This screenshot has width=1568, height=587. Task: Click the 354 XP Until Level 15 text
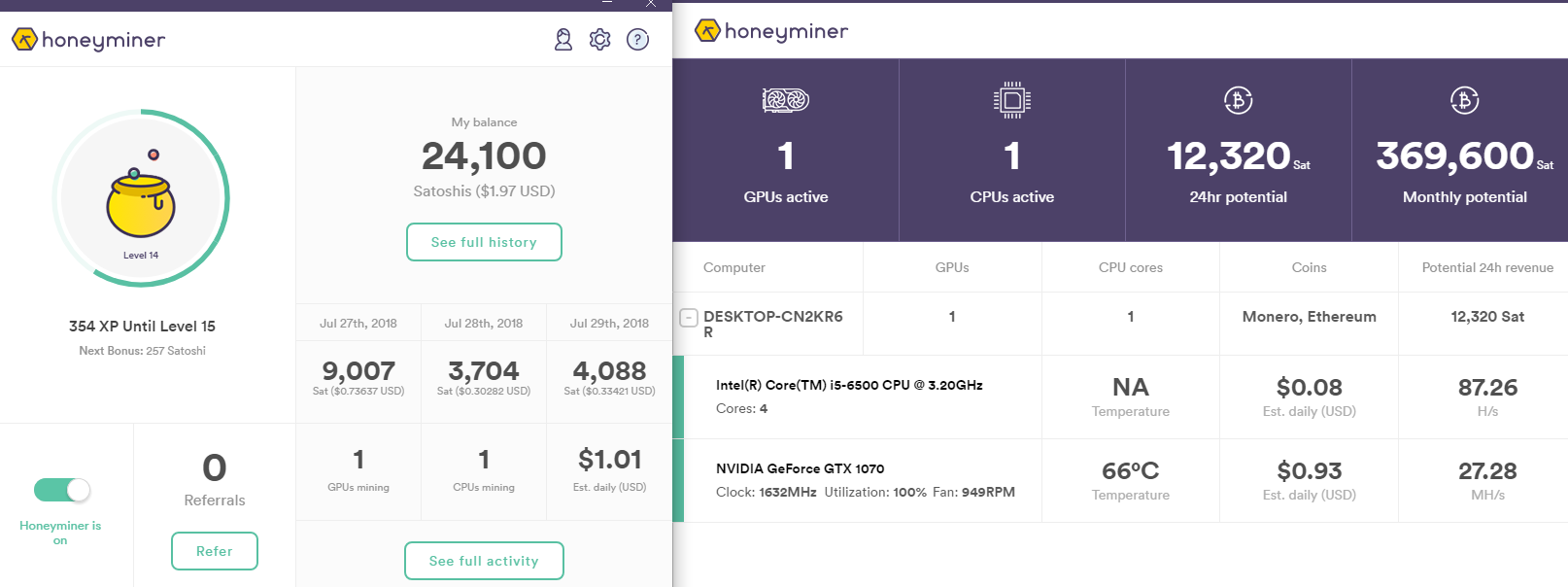[142, 327]
